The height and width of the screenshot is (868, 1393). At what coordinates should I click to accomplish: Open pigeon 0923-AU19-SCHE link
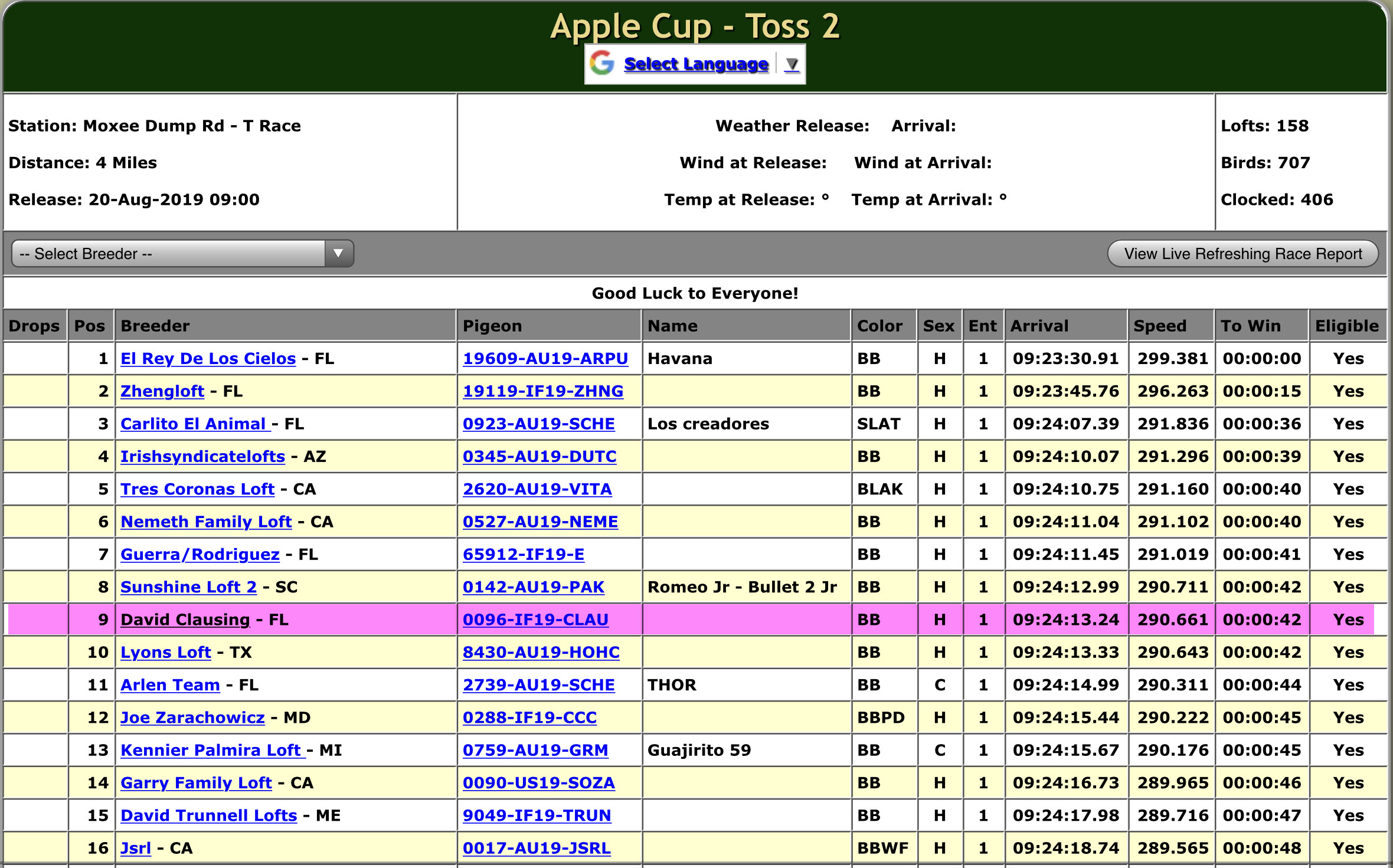point(538,424)
